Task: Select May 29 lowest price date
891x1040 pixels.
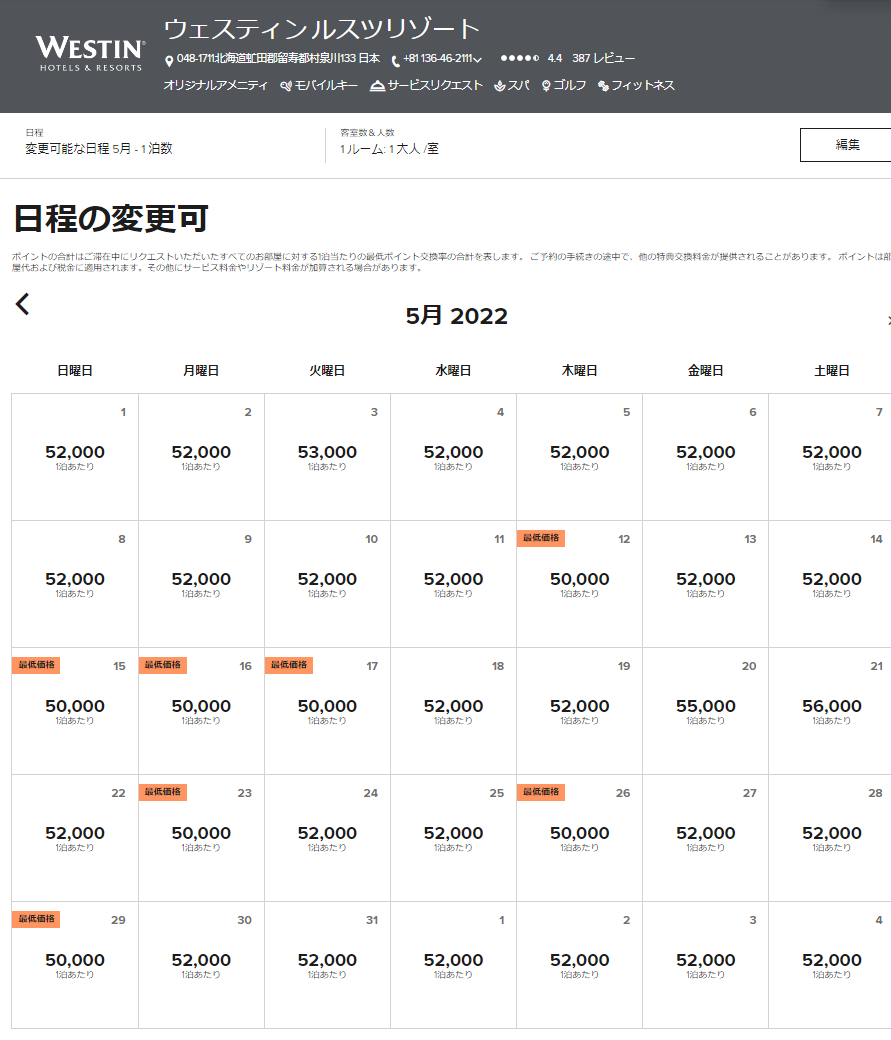Action: [75, 964]
